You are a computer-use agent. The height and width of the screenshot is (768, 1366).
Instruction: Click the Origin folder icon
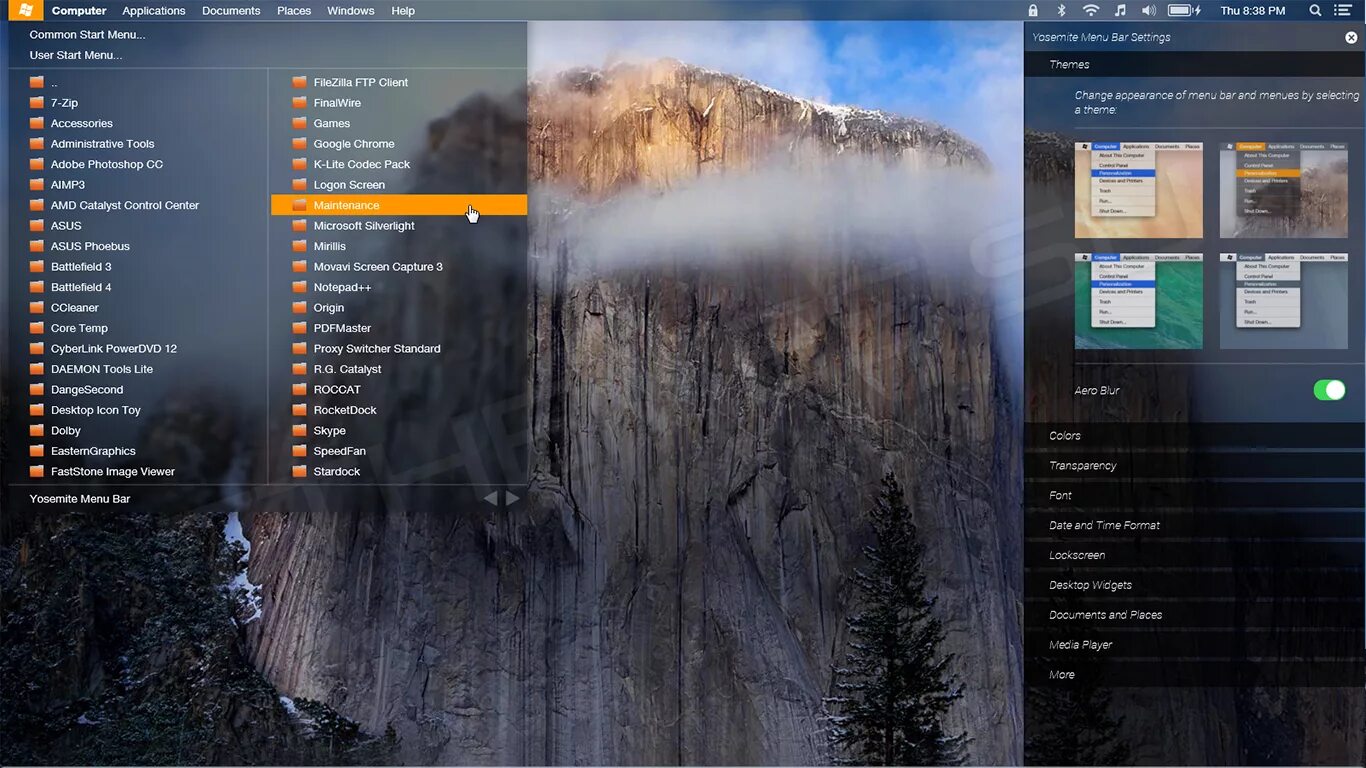pyautogui.click(x=299, y=307)
